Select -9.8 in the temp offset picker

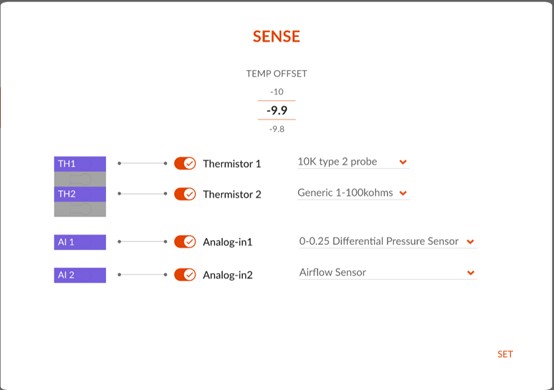point(277,129)
